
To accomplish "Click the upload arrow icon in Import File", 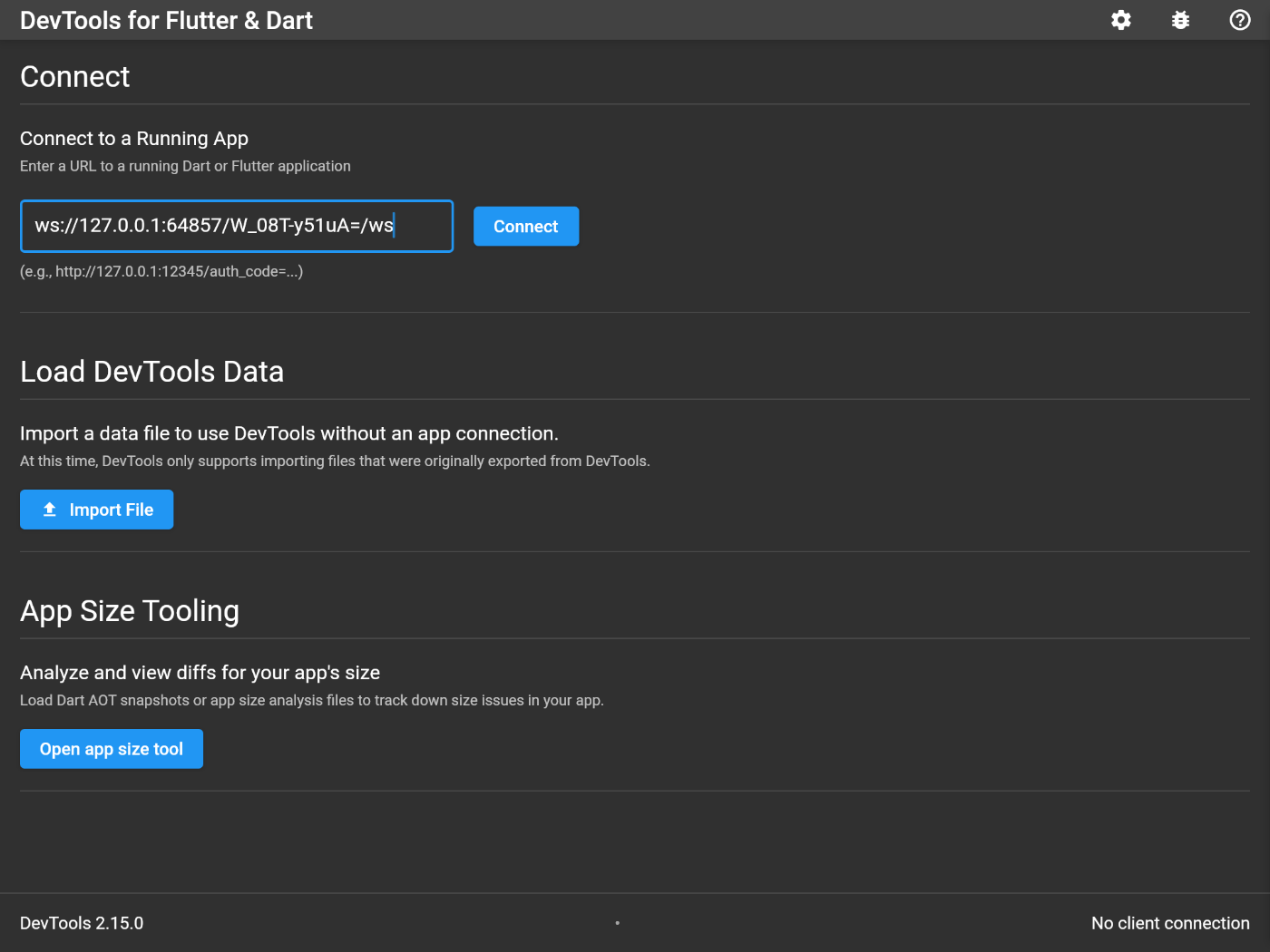I will 50,510.
